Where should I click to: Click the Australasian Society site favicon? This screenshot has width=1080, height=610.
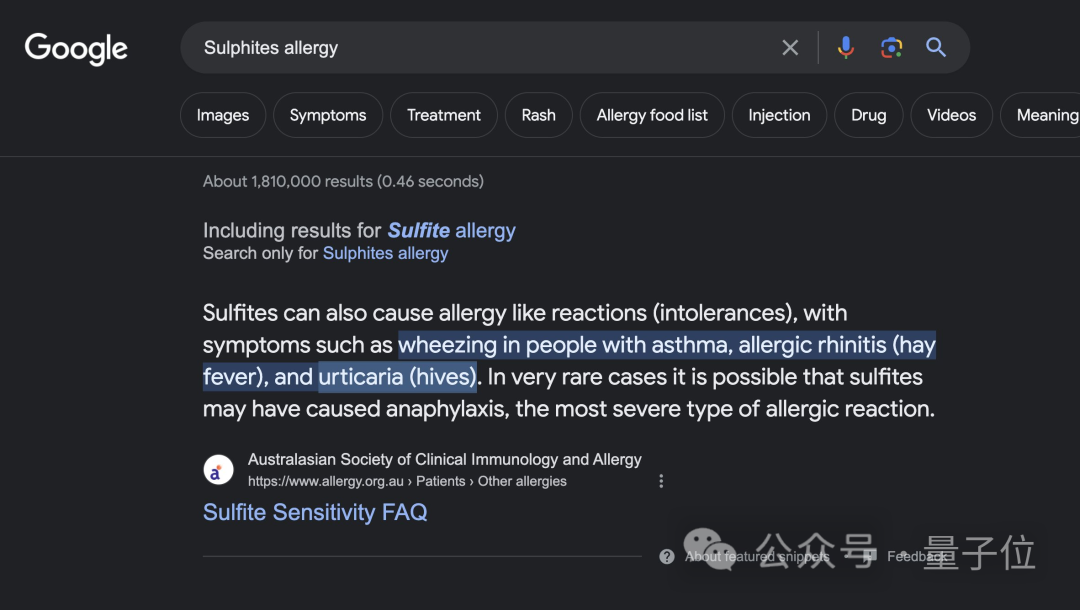pos(218,470)
